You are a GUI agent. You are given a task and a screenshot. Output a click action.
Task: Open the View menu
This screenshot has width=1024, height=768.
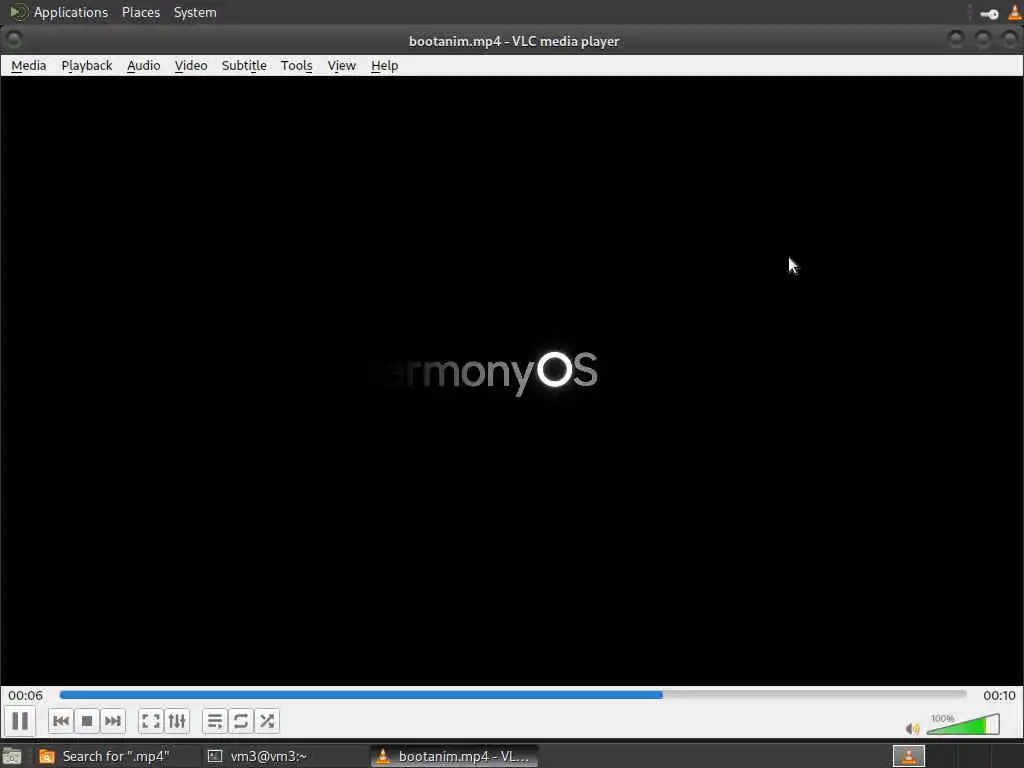point(342,65)
